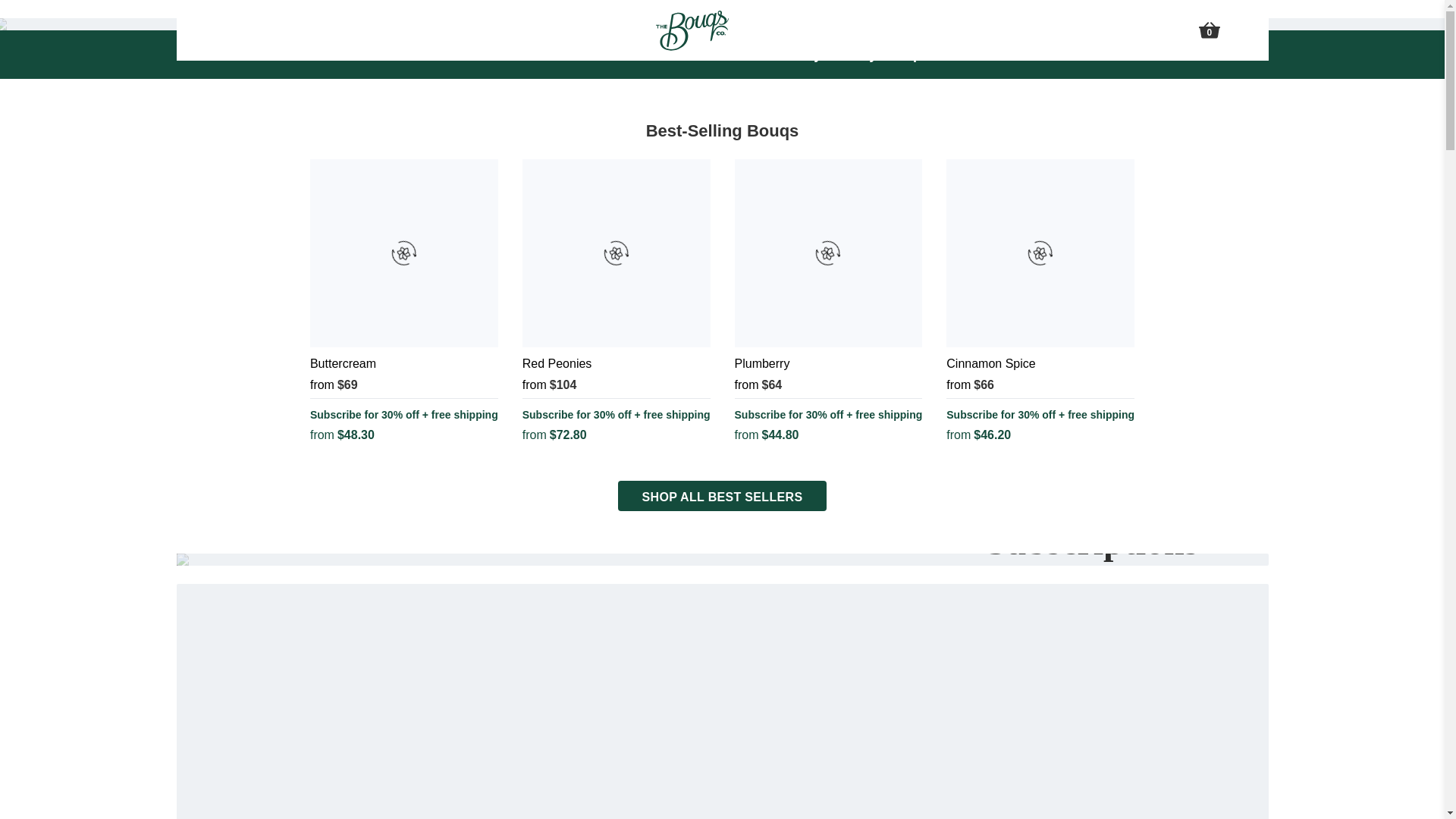Click the Best-Selling Bouqs heading
This screenshot has height=819, width=1456.
click(722, 131)
